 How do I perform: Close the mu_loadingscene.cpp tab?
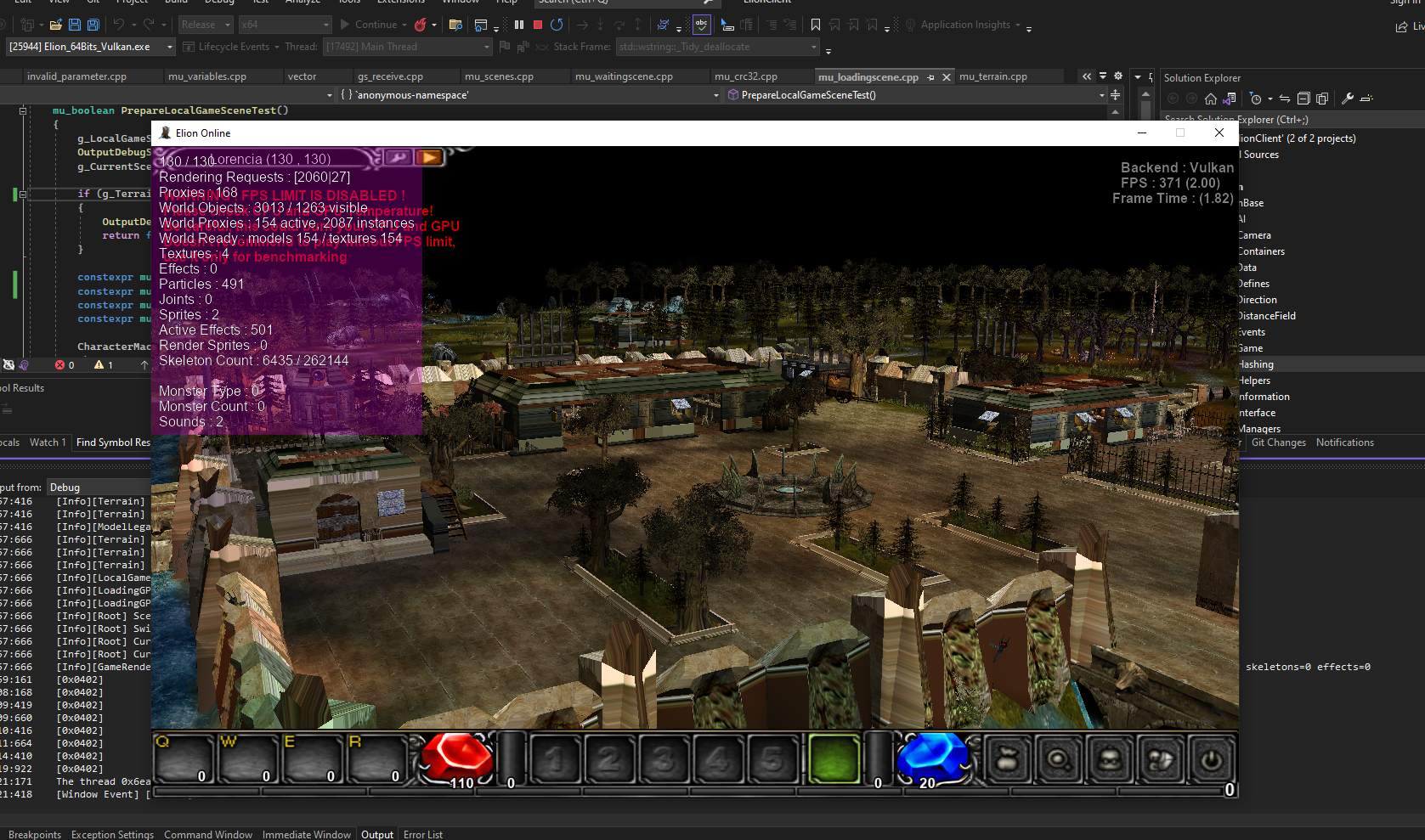point(947,77)
